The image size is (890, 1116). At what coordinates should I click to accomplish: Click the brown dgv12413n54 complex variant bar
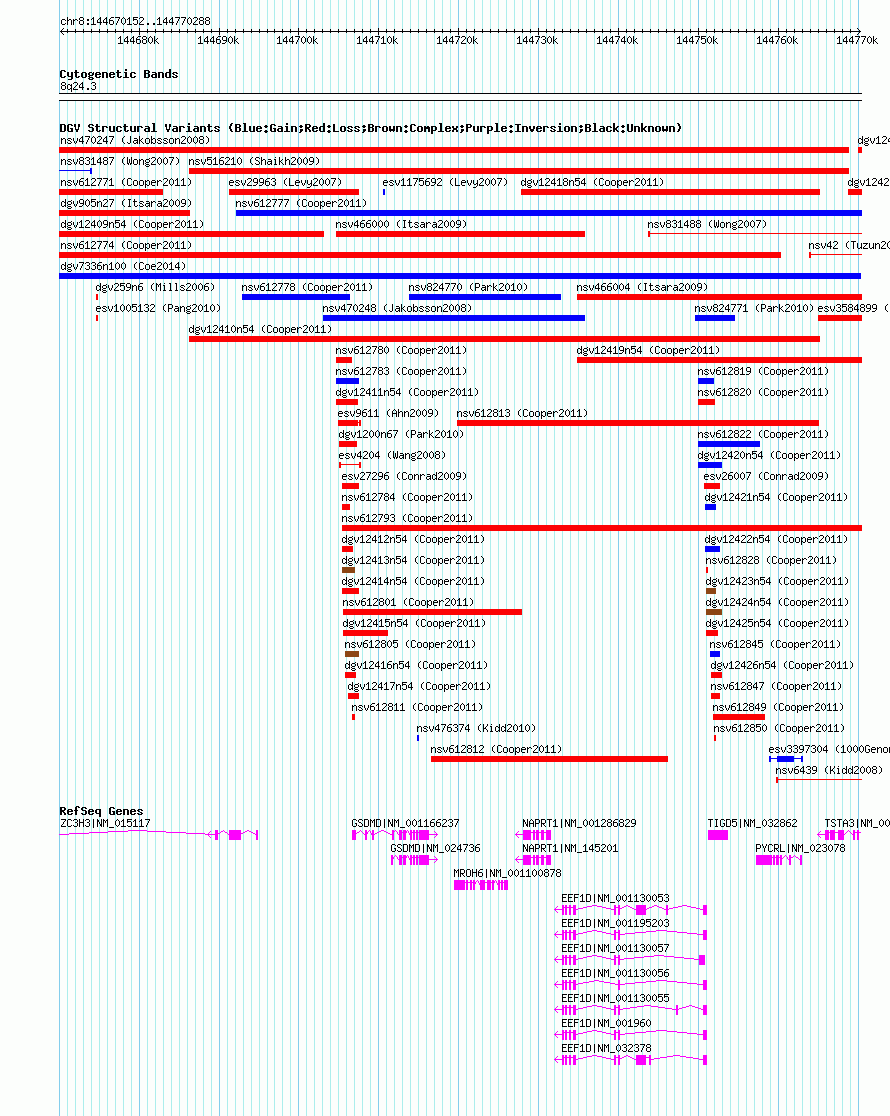[348, 570]
